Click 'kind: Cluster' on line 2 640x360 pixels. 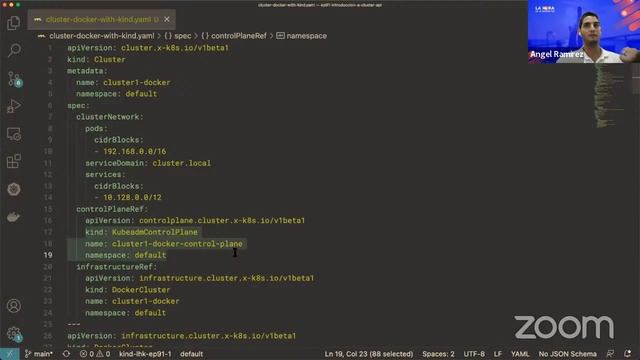tap(96, 60)
